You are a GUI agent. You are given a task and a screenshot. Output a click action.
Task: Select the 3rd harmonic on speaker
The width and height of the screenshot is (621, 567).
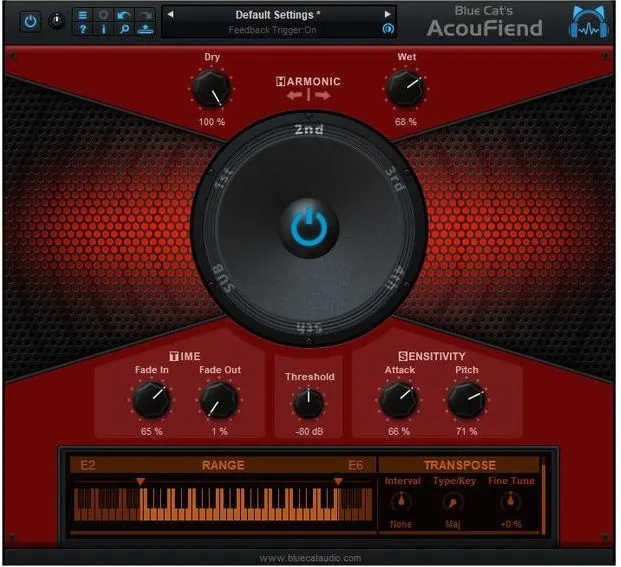395,180
